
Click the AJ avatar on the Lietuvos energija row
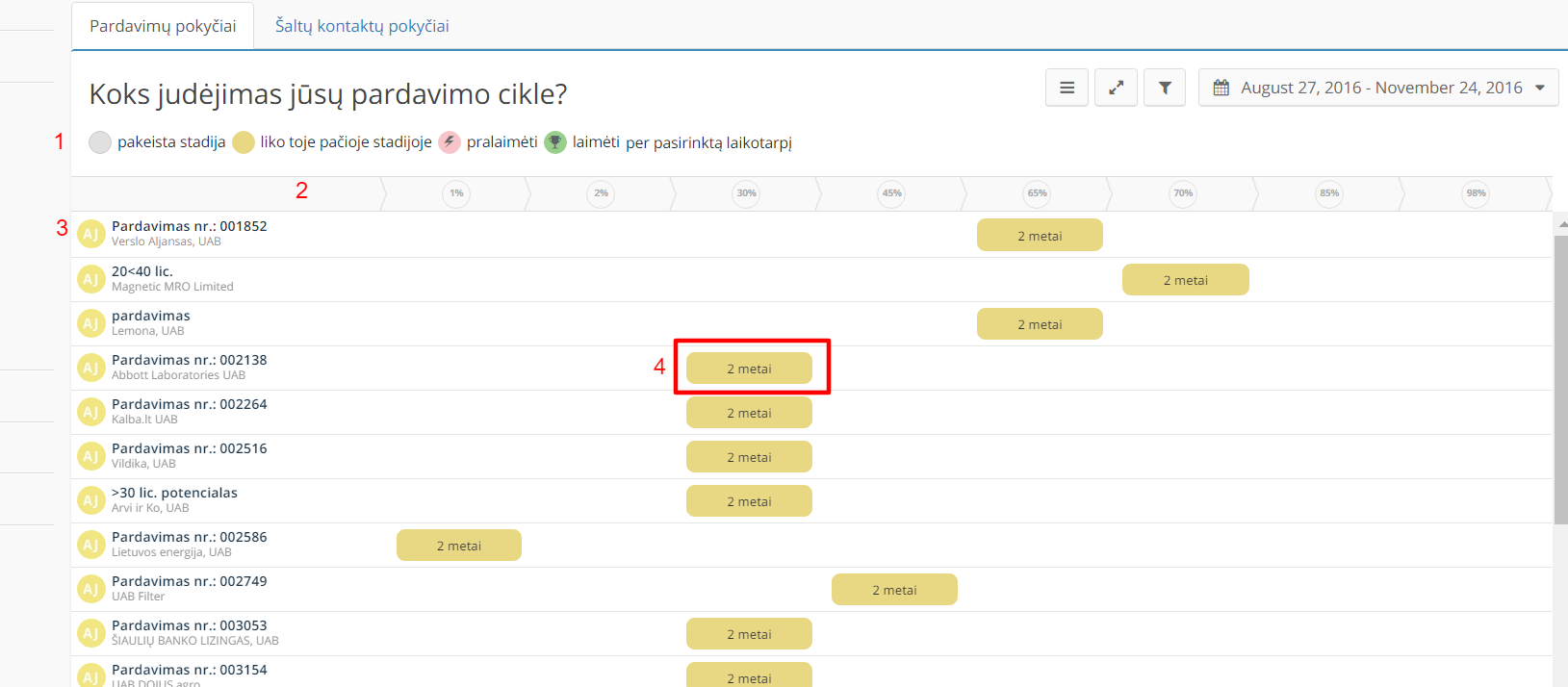[90, 545]
